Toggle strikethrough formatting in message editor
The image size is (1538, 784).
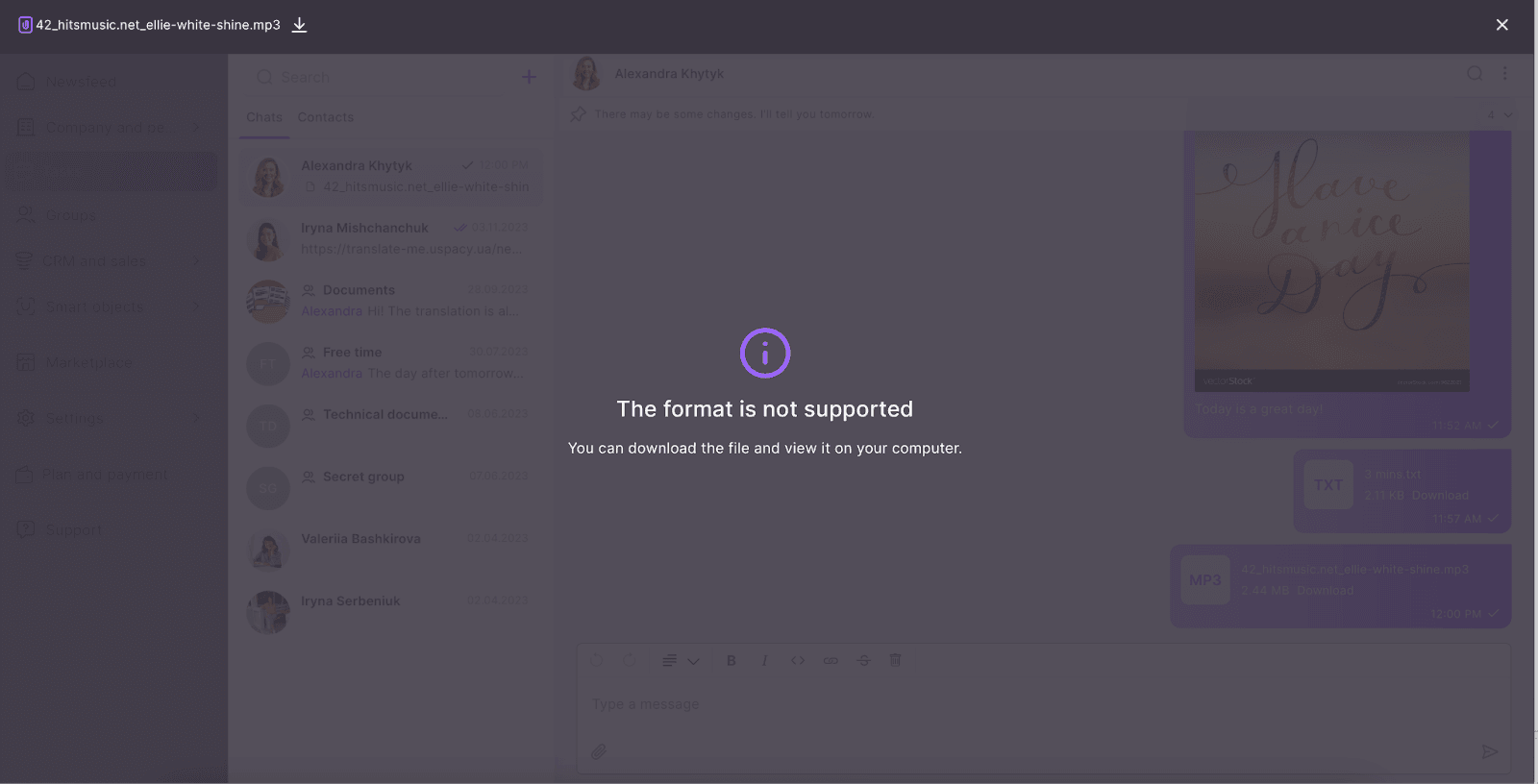863,660
